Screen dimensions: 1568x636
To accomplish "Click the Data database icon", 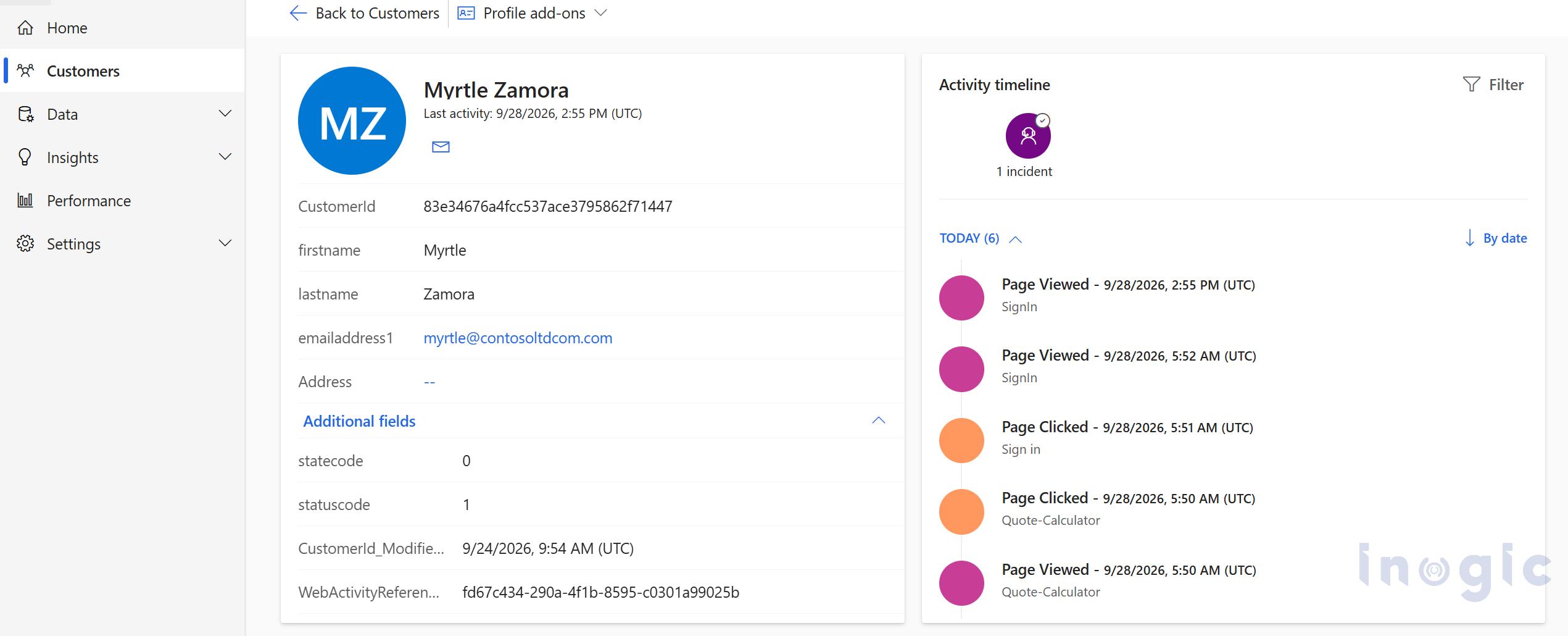I will click(x=25, y=114).
